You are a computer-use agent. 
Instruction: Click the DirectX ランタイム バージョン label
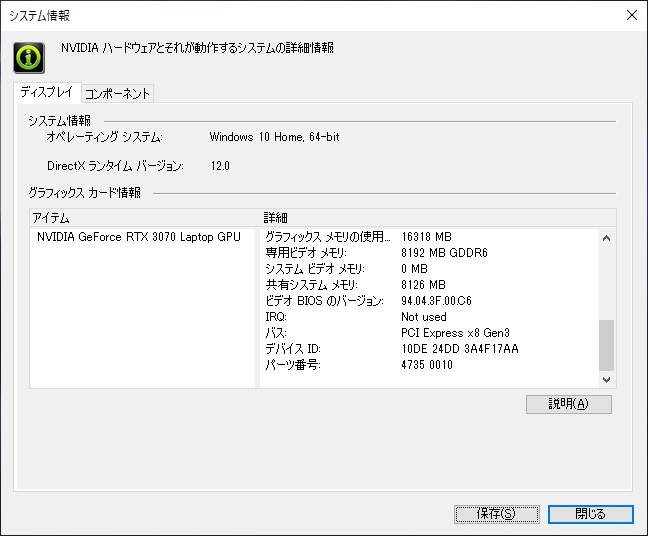point(115,166)
